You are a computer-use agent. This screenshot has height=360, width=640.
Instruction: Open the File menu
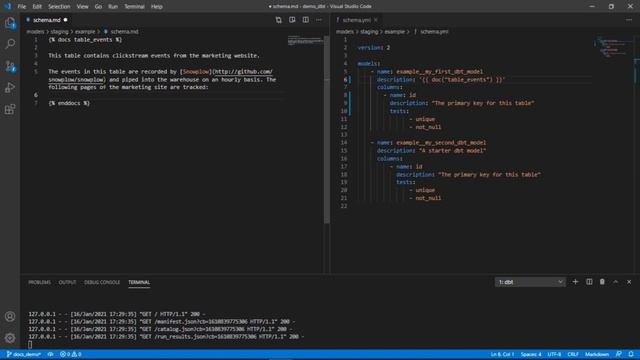click(22, 7)
